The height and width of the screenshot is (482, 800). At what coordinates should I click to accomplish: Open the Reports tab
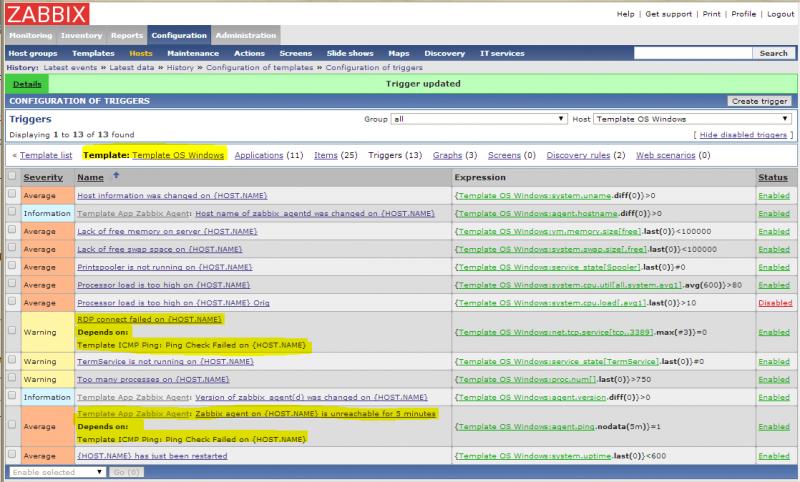(x=127, y=35)
